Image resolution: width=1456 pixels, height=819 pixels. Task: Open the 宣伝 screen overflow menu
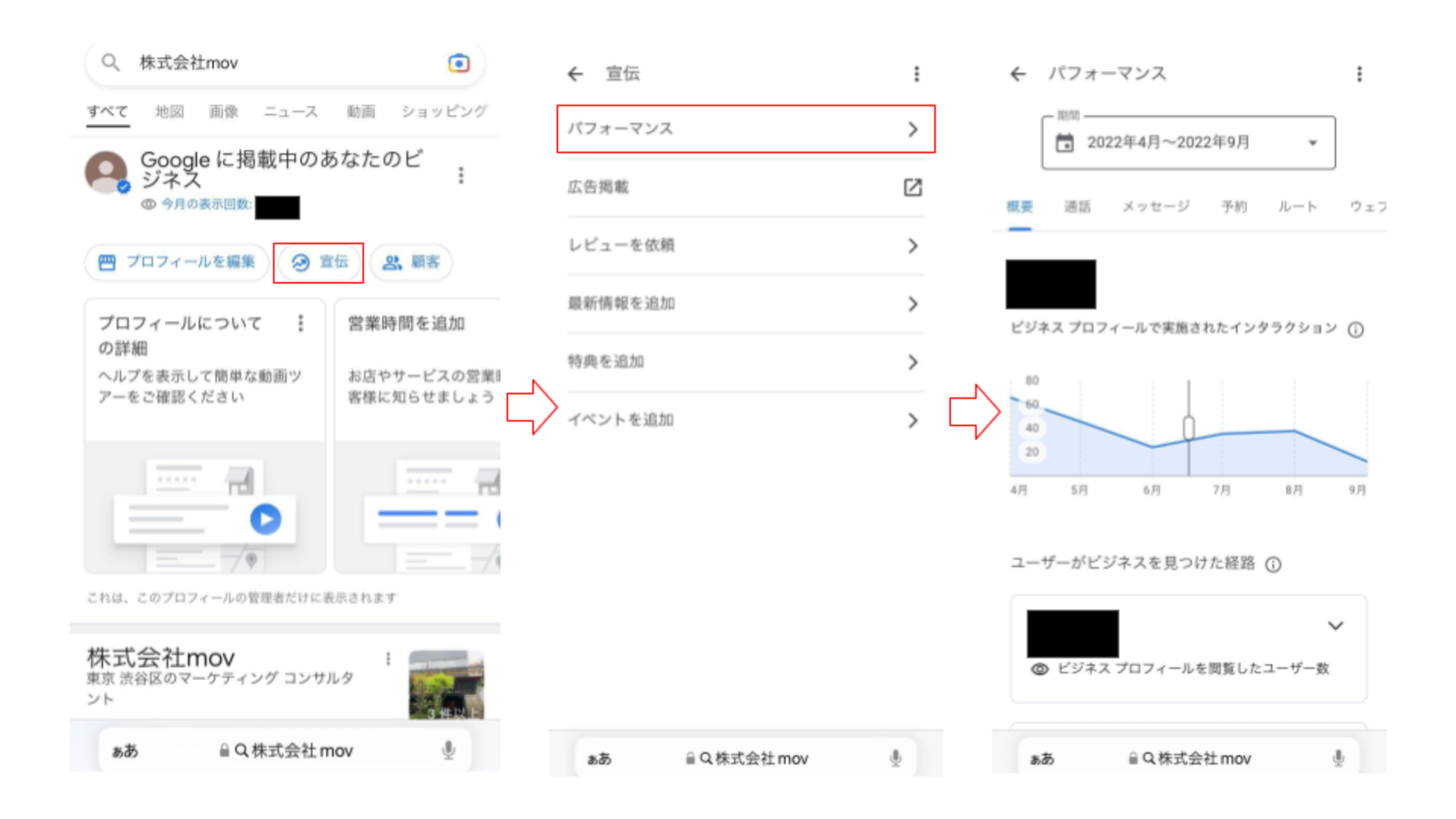pos(916,74)
